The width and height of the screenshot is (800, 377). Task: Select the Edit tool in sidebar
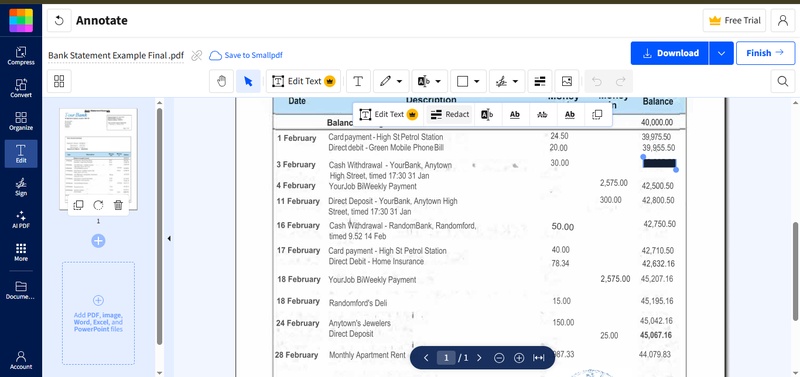[x=21, y=154]
